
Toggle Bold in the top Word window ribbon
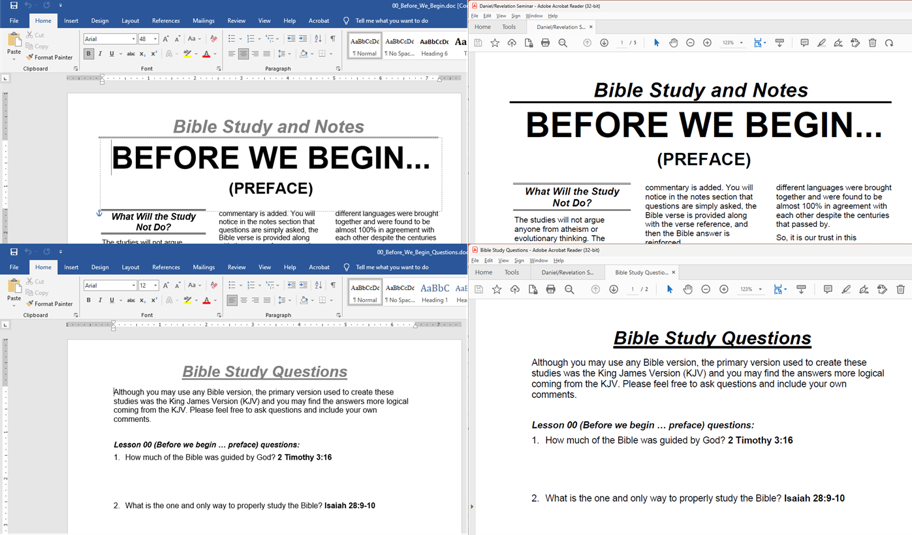coord(89,54)
